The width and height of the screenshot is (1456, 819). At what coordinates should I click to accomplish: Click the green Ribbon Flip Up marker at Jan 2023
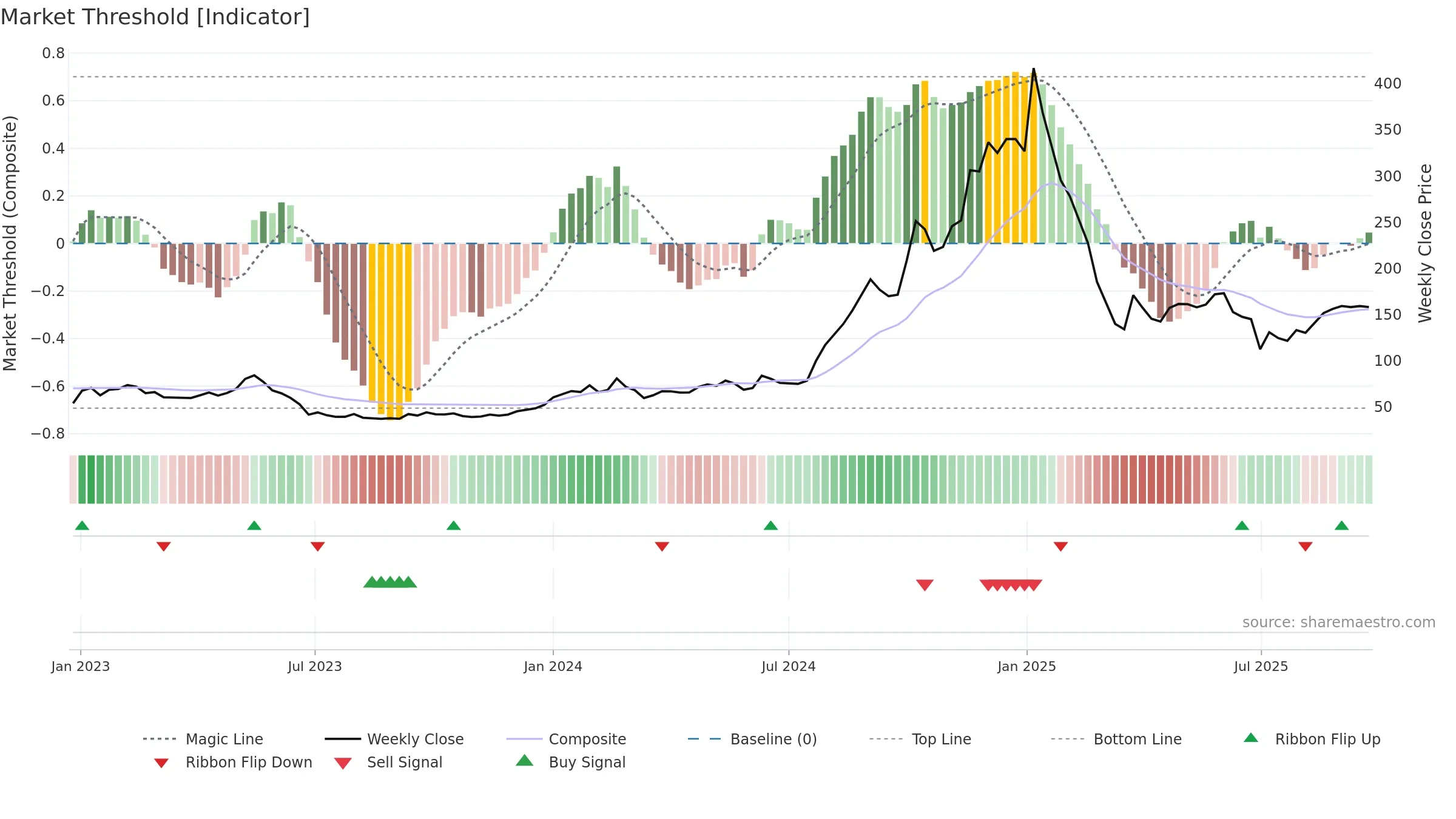(x=82, y=525)
